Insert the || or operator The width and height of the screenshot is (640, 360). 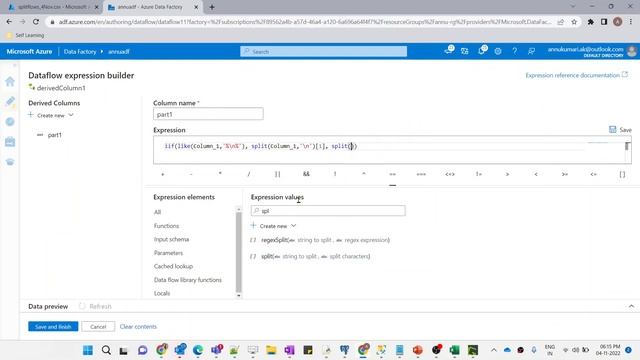click(278, 174)
